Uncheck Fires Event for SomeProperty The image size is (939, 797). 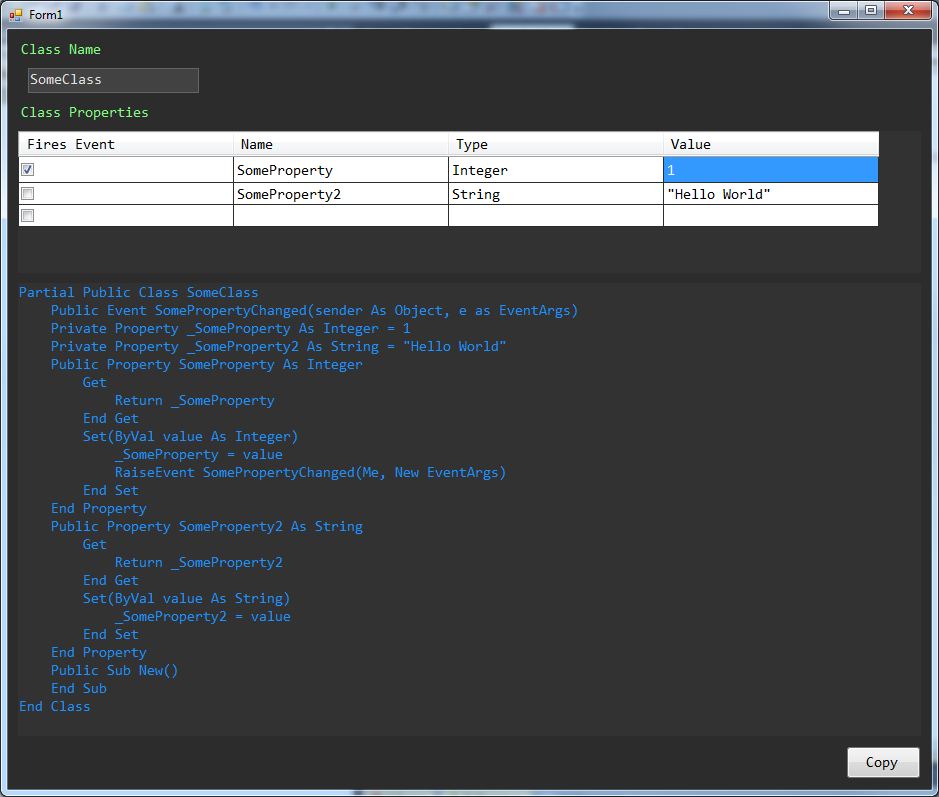coord(28,169)
